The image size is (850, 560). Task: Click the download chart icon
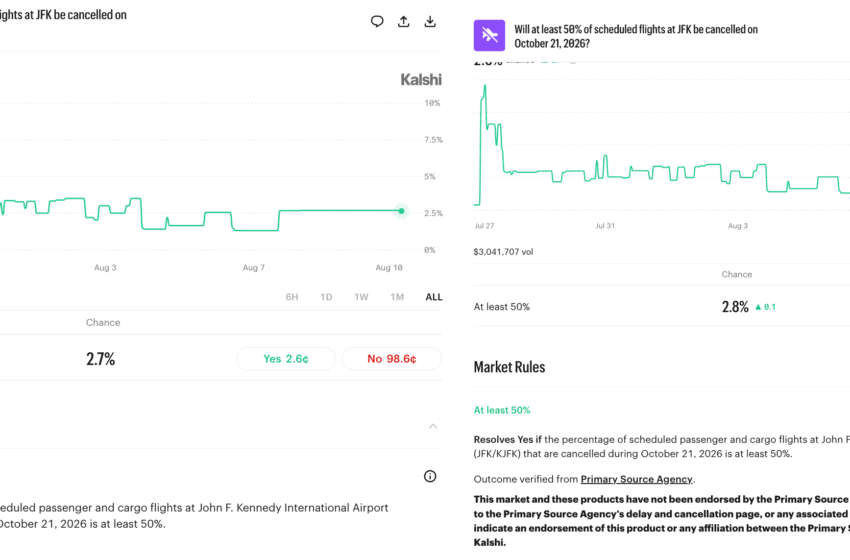[x=430, y=21]
